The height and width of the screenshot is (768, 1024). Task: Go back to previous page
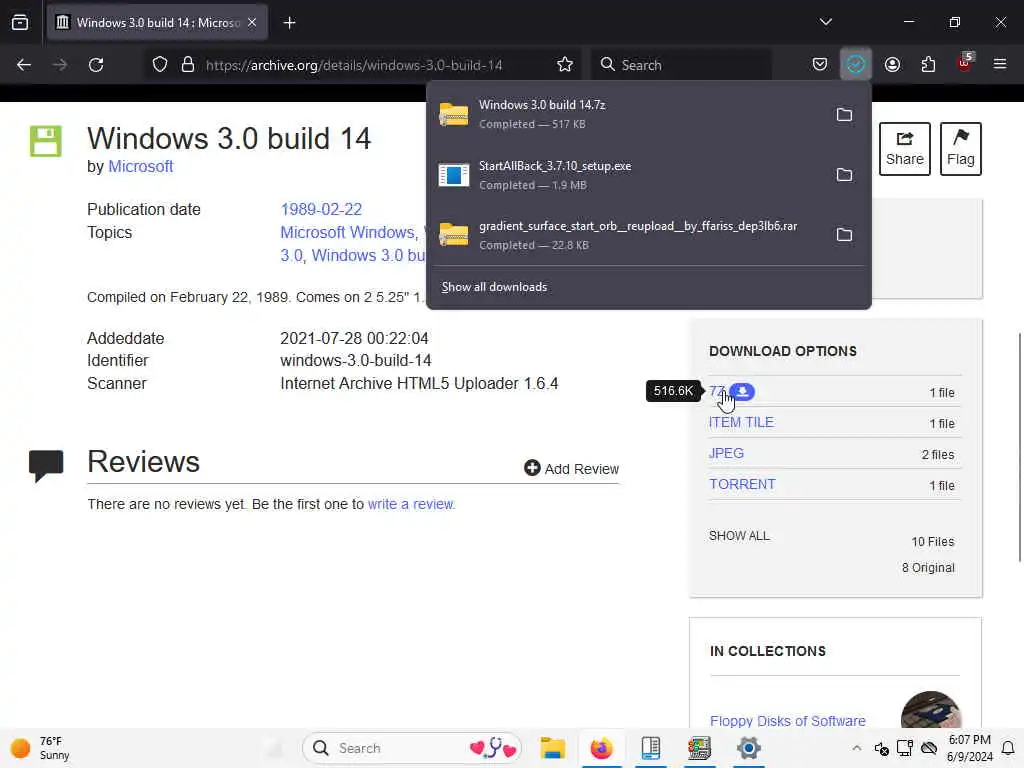24,65
